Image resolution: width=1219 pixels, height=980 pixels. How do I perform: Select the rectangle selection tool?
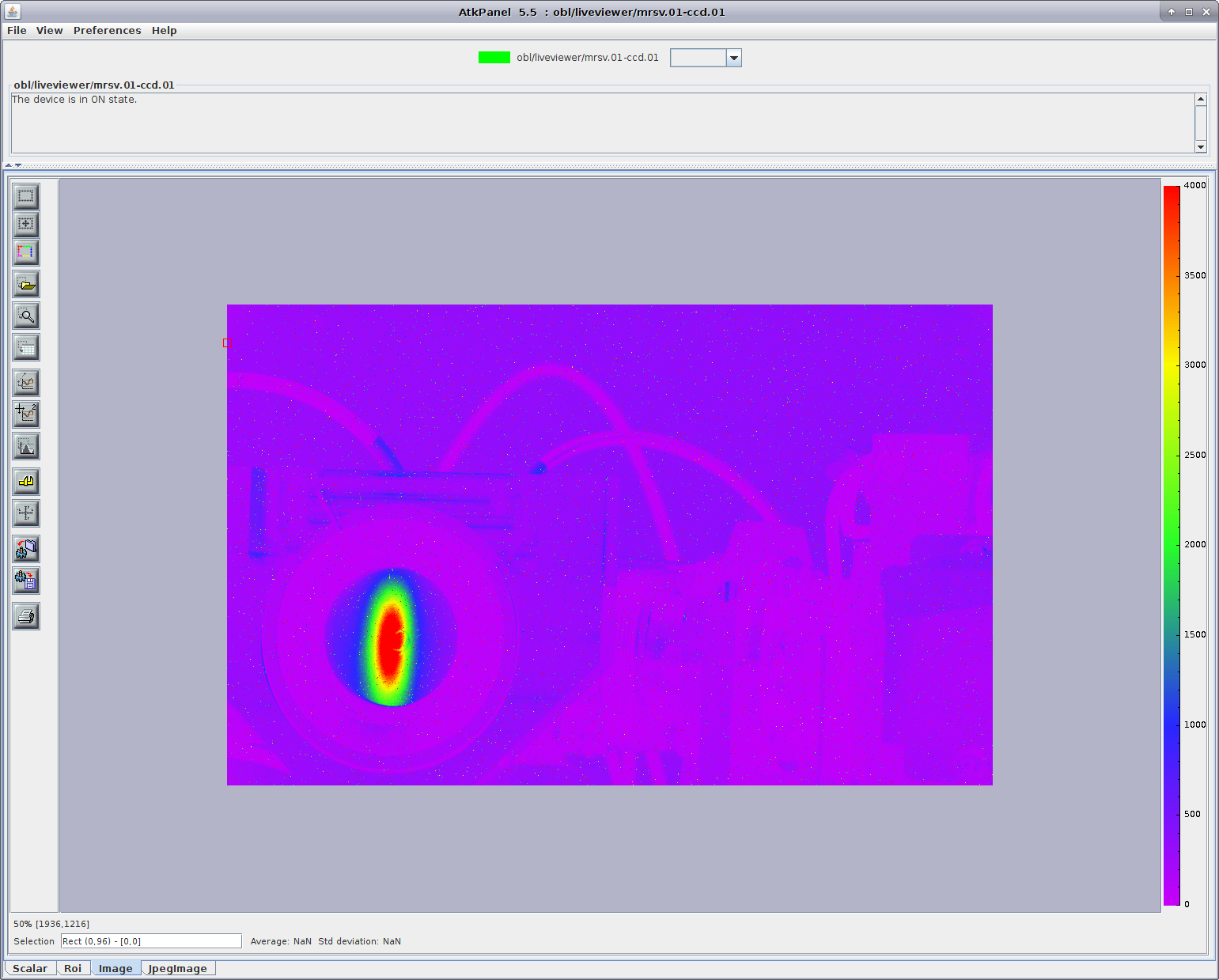(26, 195)
